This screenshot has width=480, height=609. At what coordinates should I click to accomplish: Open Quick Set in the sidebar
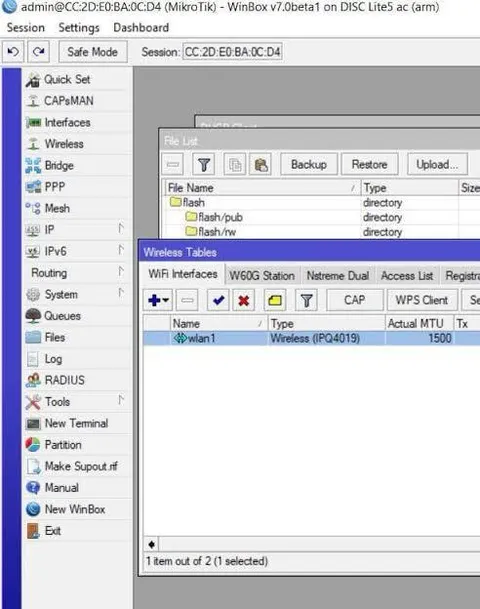click(77, 80)
